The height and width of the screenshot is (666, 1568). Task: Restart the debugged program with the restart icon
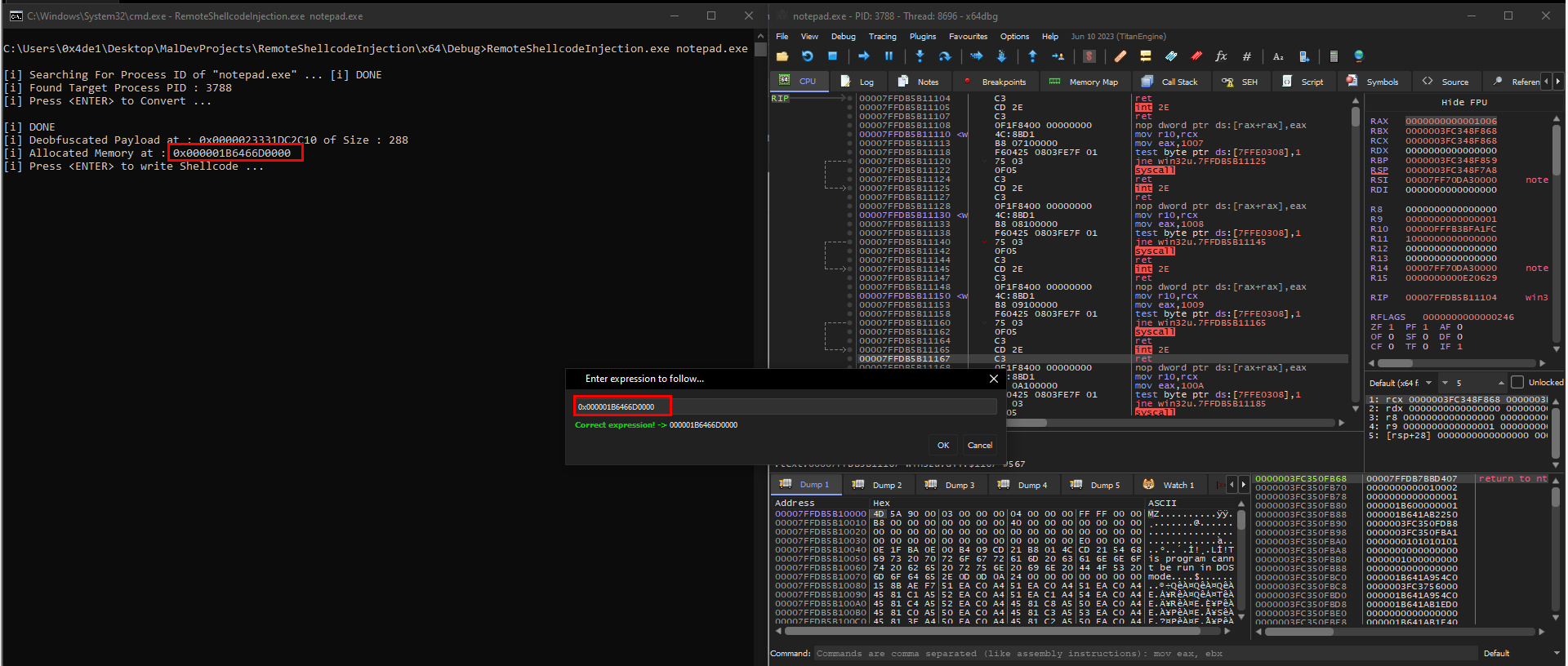[x=807, y=56]
